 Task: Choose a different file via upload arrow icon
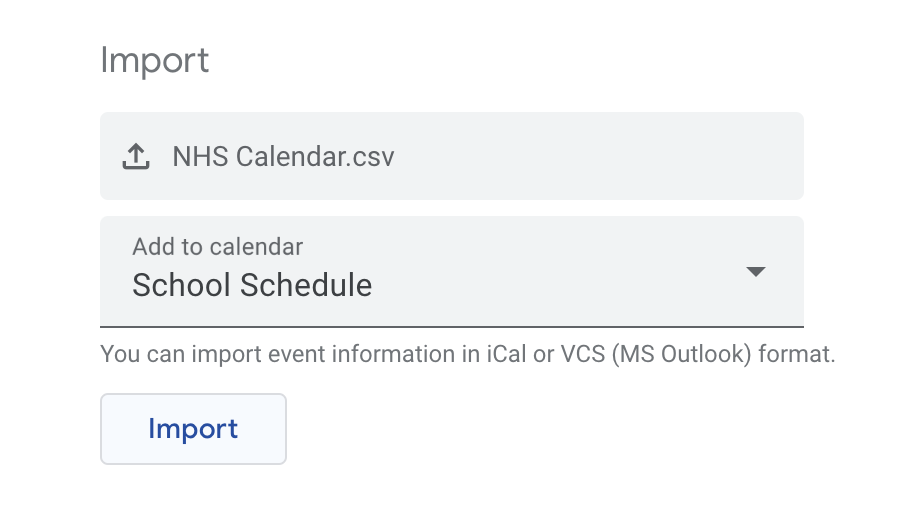[x=136, y=156]
